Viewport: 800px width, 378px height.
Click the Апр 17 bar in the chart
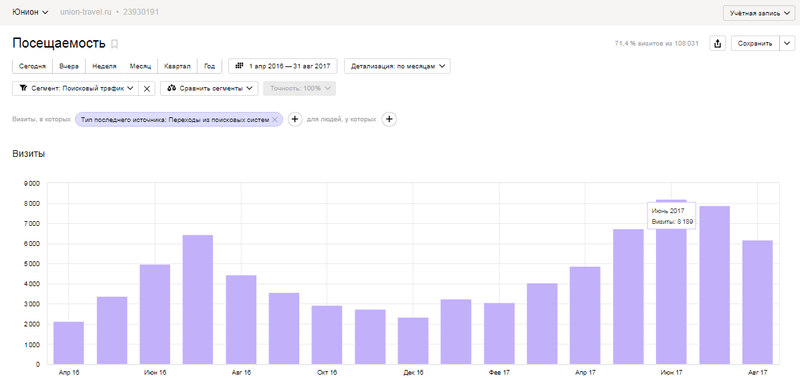(585, 315)
